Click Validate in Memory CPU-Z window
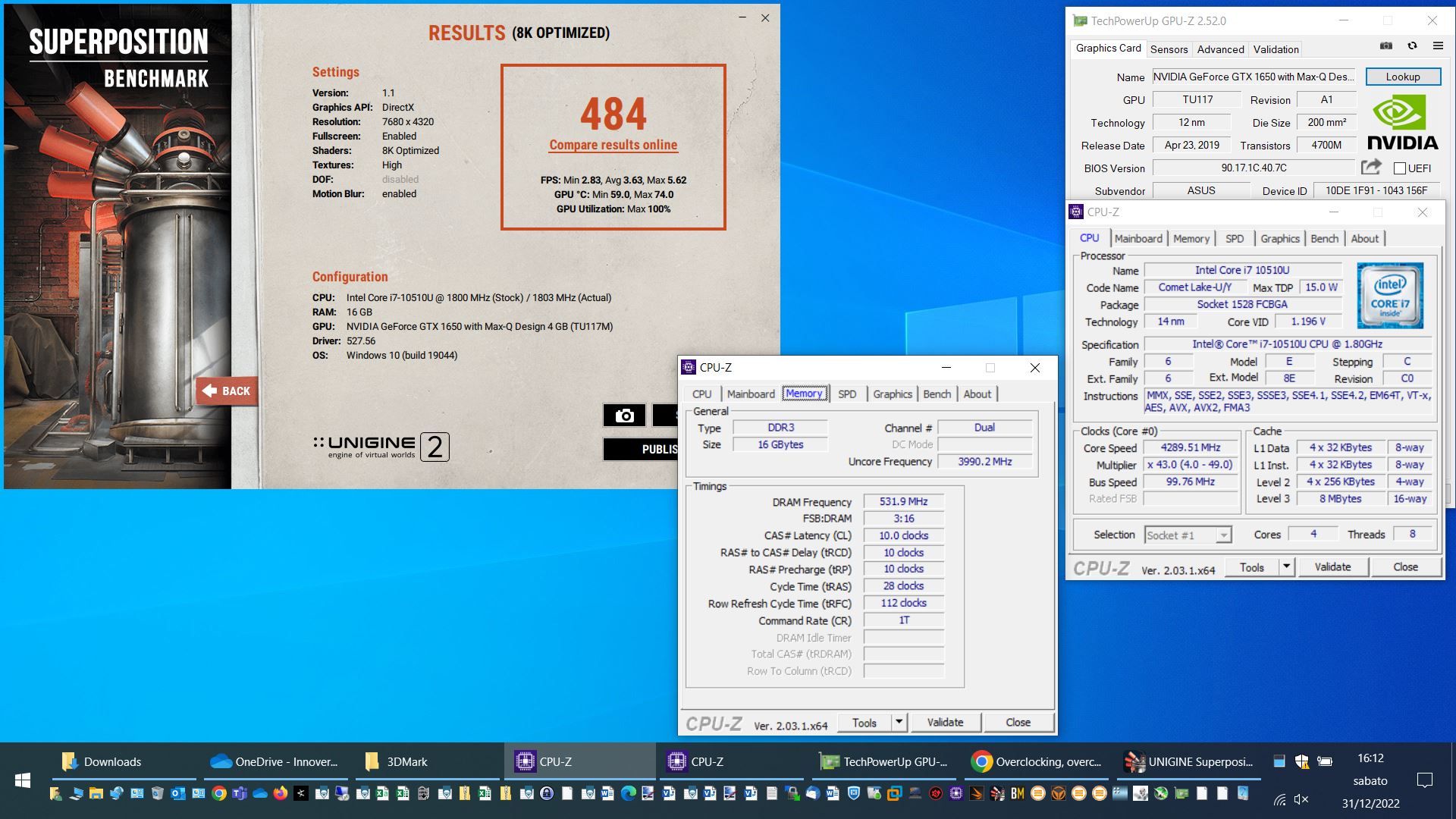This screenshot has width=1456, height=819. coord(945,722)
